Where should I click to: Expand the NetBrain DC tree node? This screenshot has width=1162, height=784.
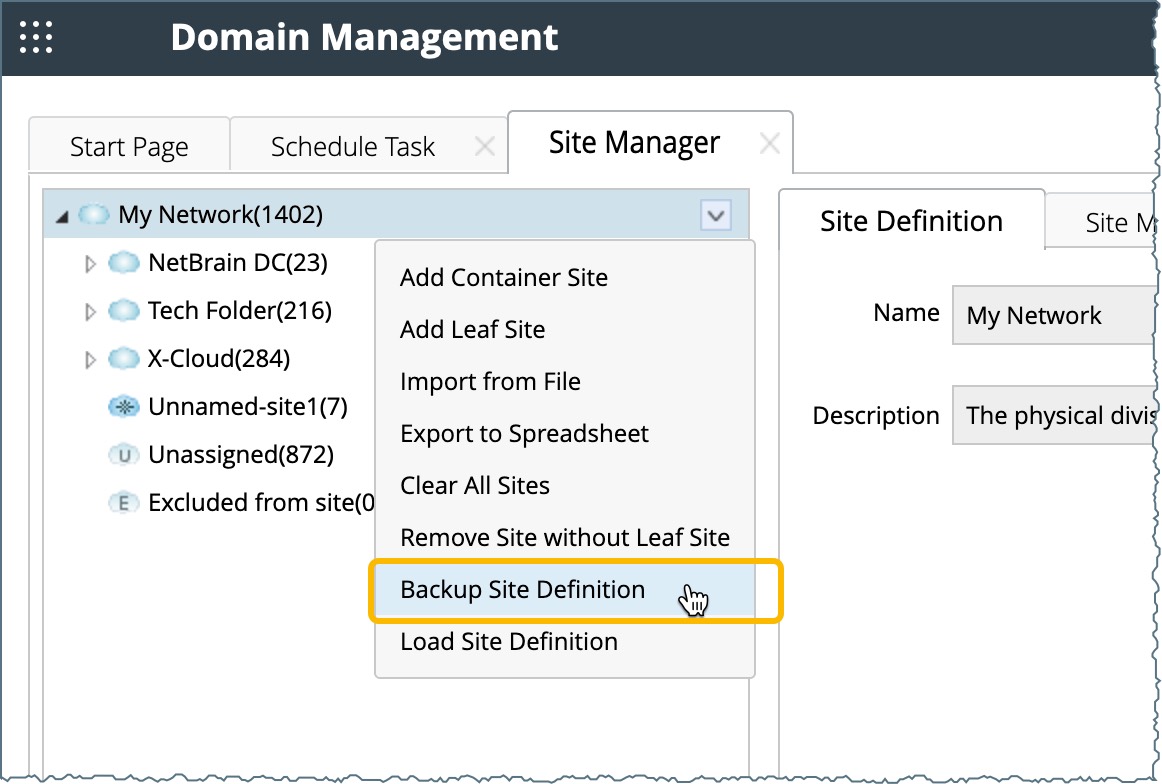click(x=91, y=264)
